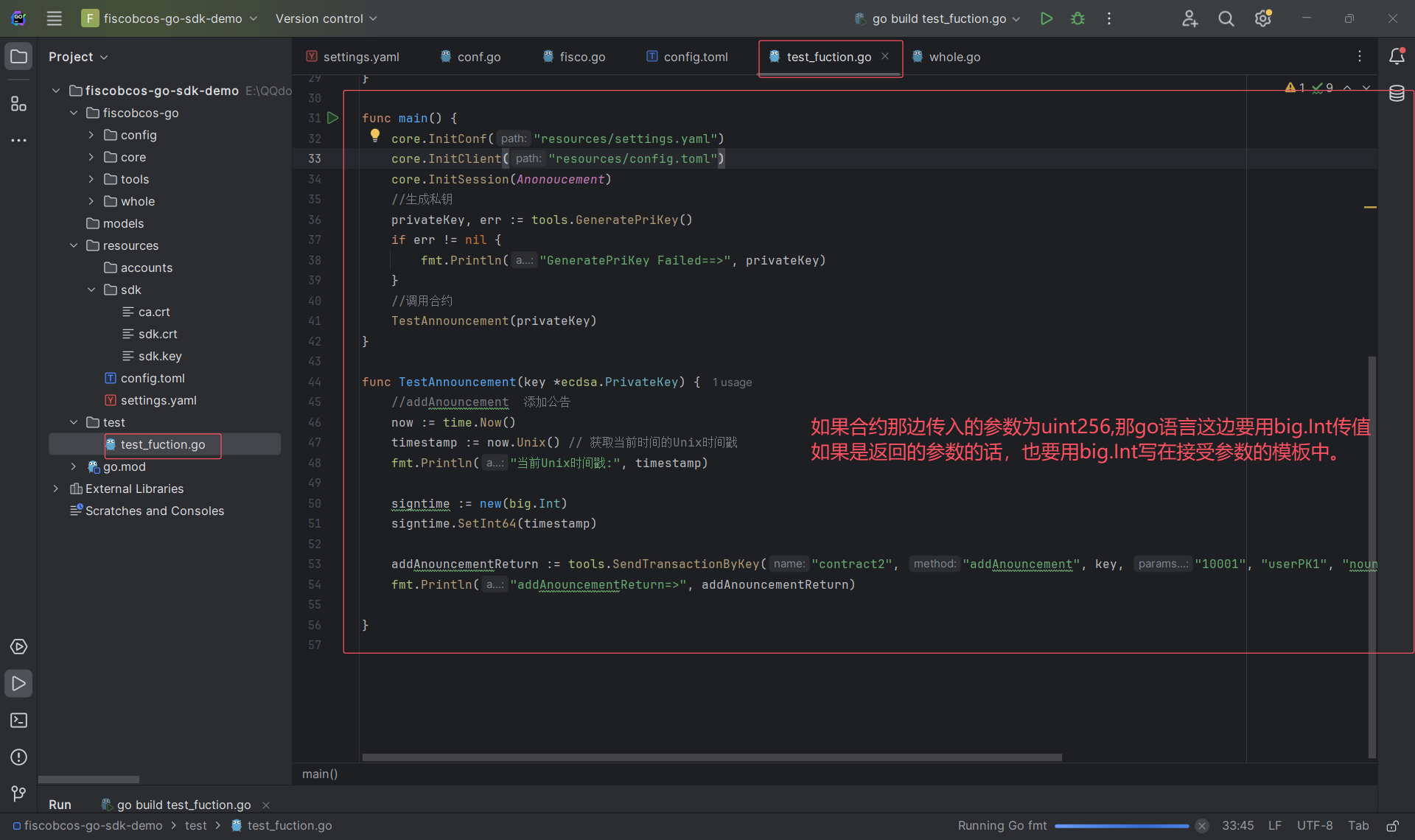Open the run configuration dropdown
This screenshot has width=1415, height=840.
[938, 18]
